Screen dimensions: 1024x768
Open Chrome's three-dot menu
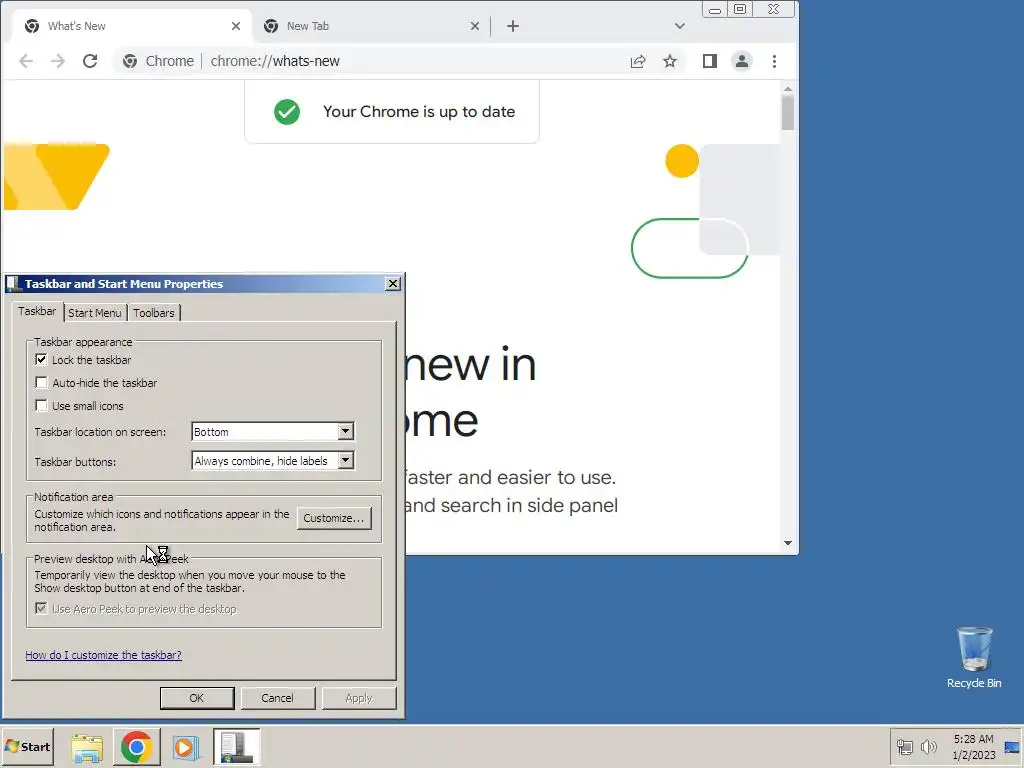pyautogui.click(x=775, y=61)
